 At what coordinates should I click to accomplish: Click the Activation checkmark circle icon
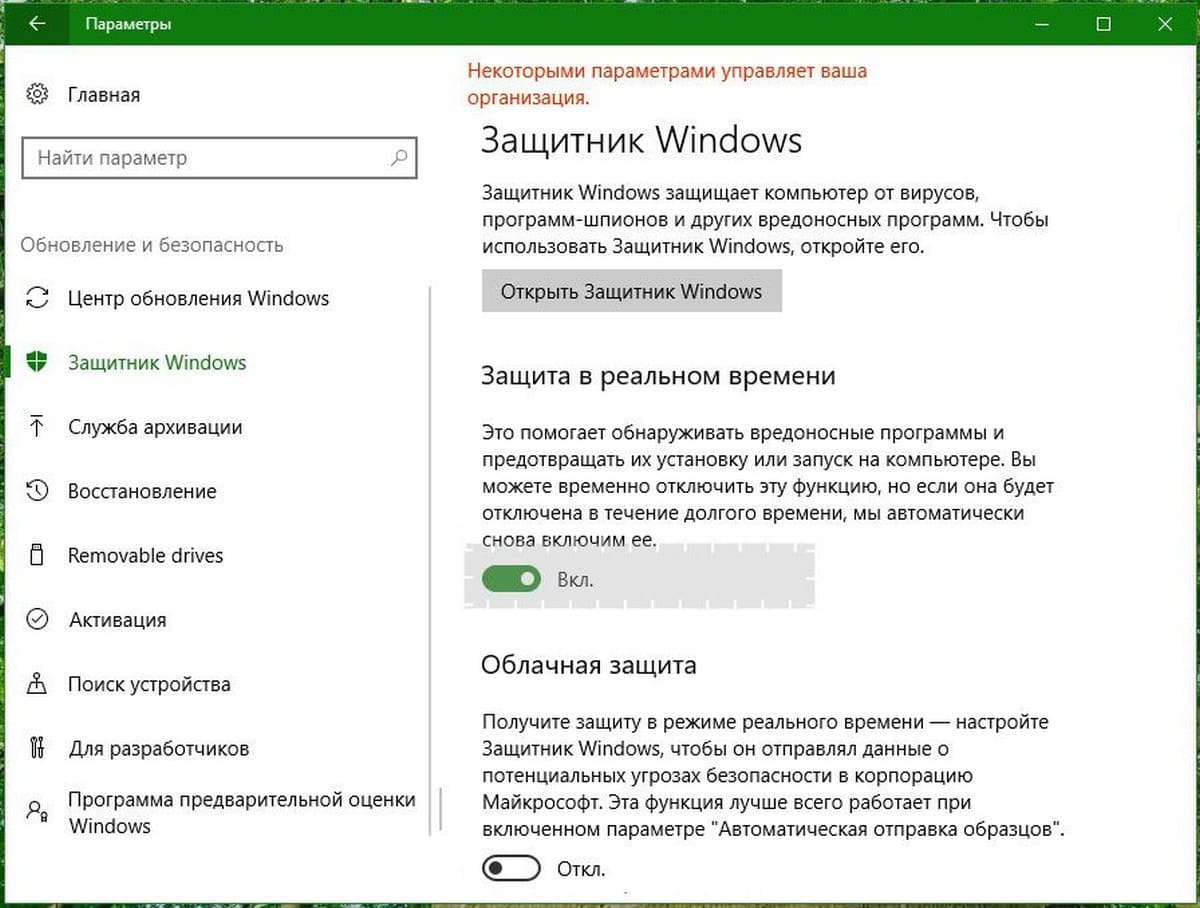(x=37, y=619)
